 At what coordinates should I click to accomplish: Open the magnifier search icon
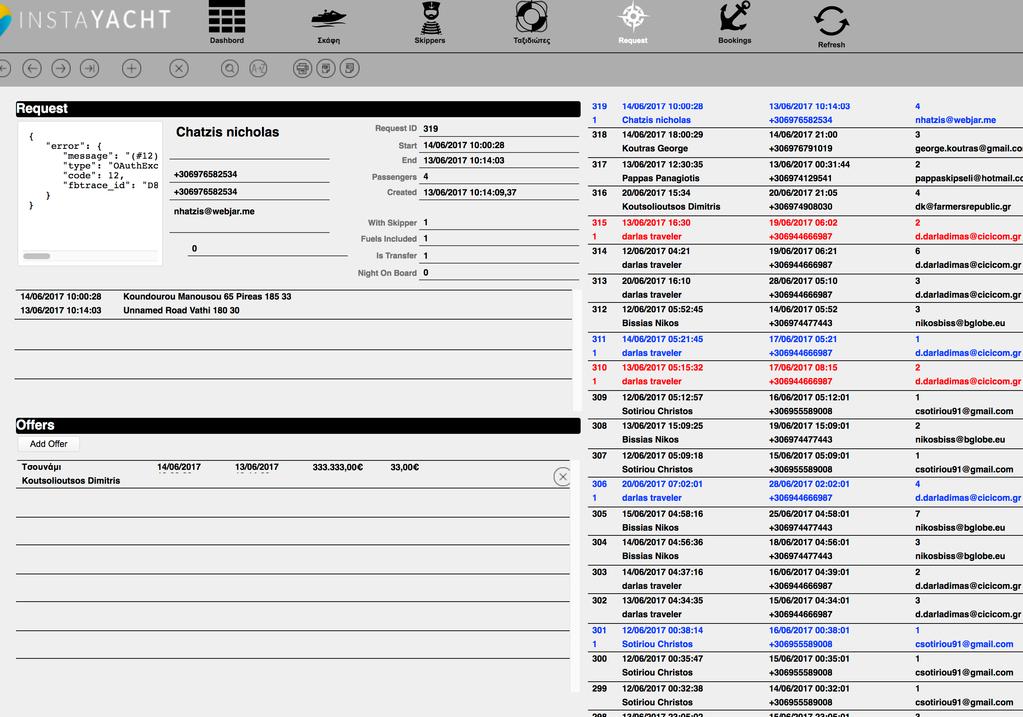coord(230,69)
